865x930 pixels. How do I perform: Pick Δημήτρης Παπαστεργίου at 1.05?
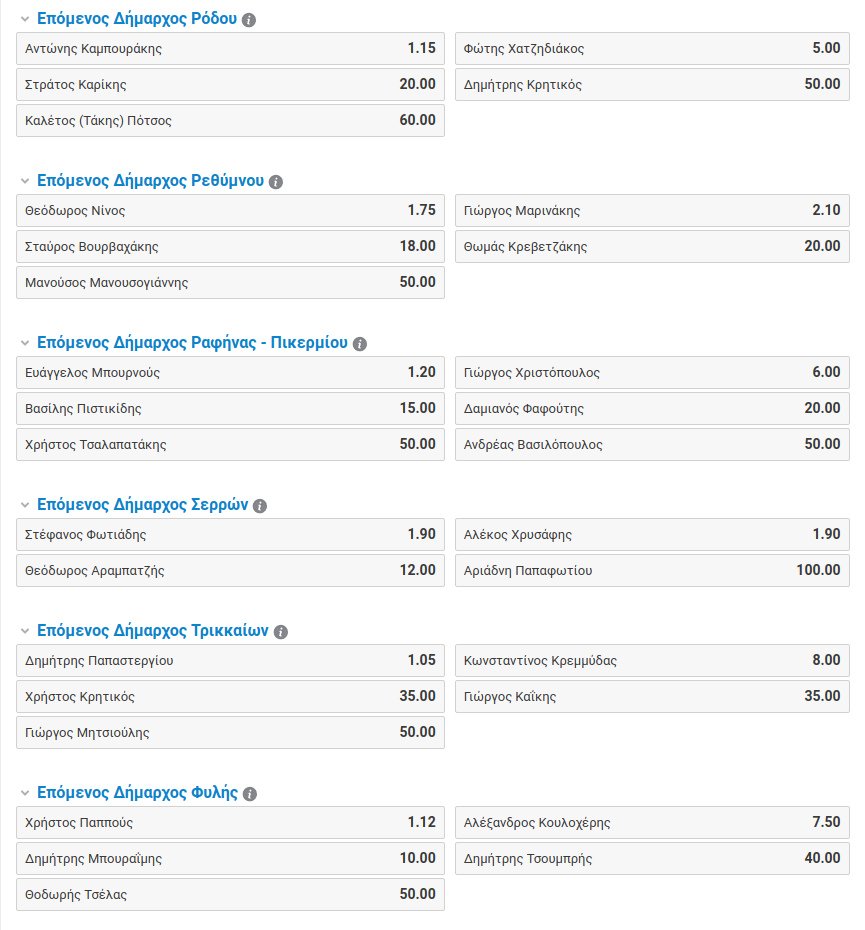pyautogui.click(x=230, y=661)
